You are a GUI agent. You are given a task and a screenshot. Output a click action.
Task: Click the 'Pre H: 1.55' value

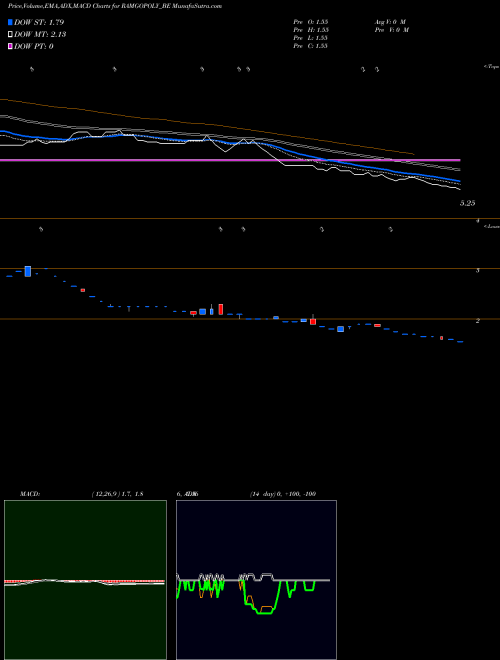tap(311, 30)
